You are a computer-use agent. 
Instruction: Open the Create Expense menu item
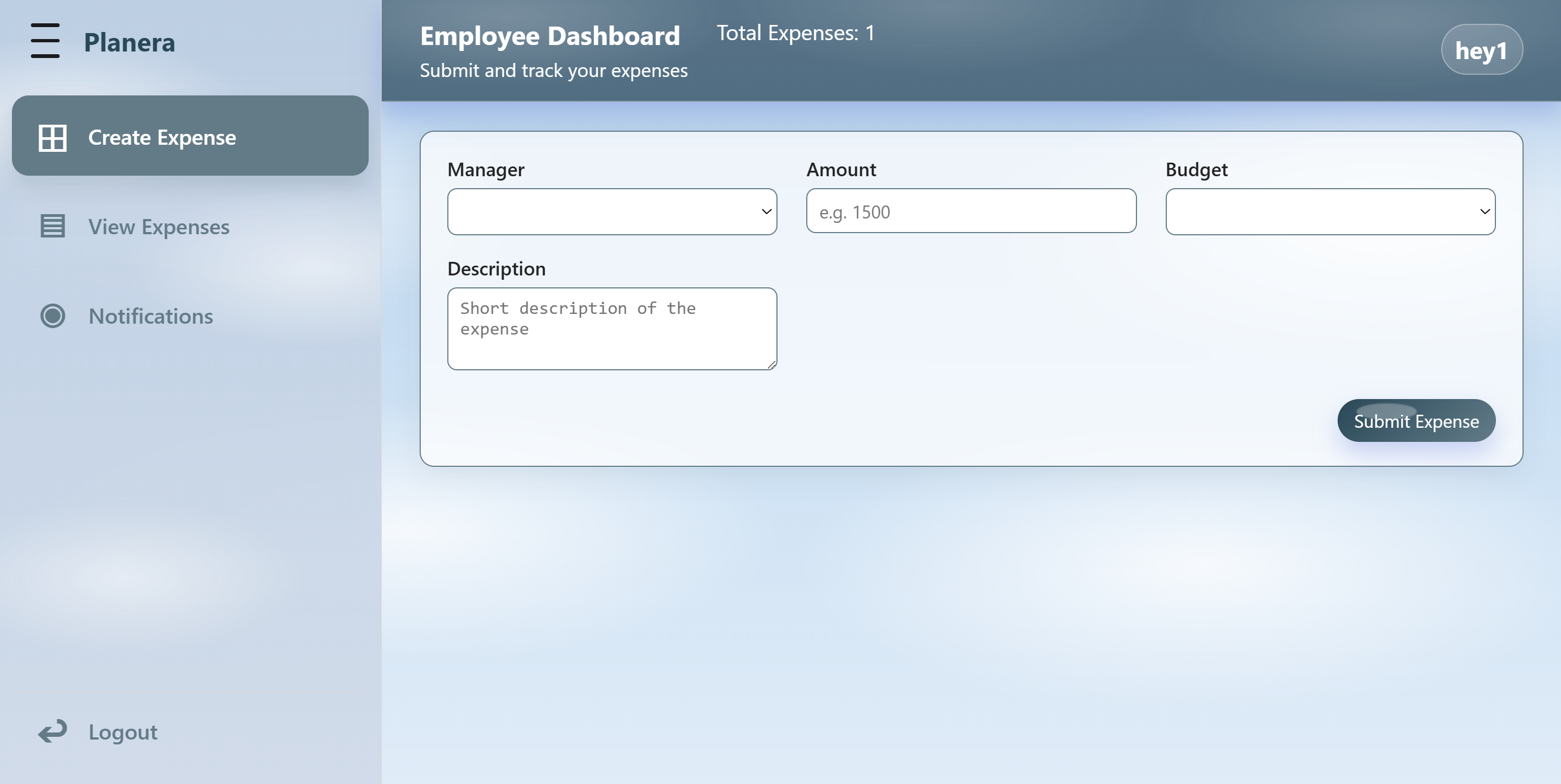tap(190, 136)
